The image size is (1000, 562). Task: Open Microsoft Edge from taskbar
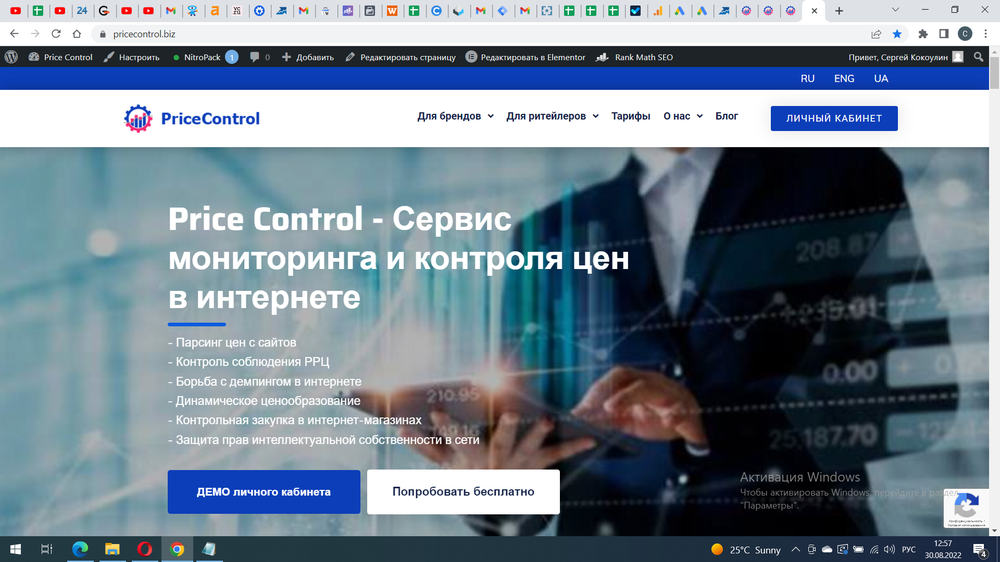(80, 549)
